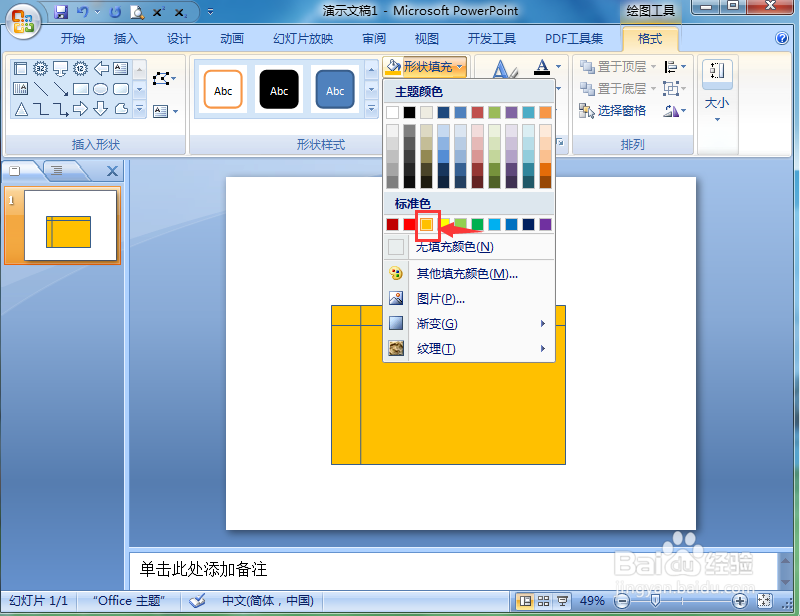Switch to slide sorter view

543,601
